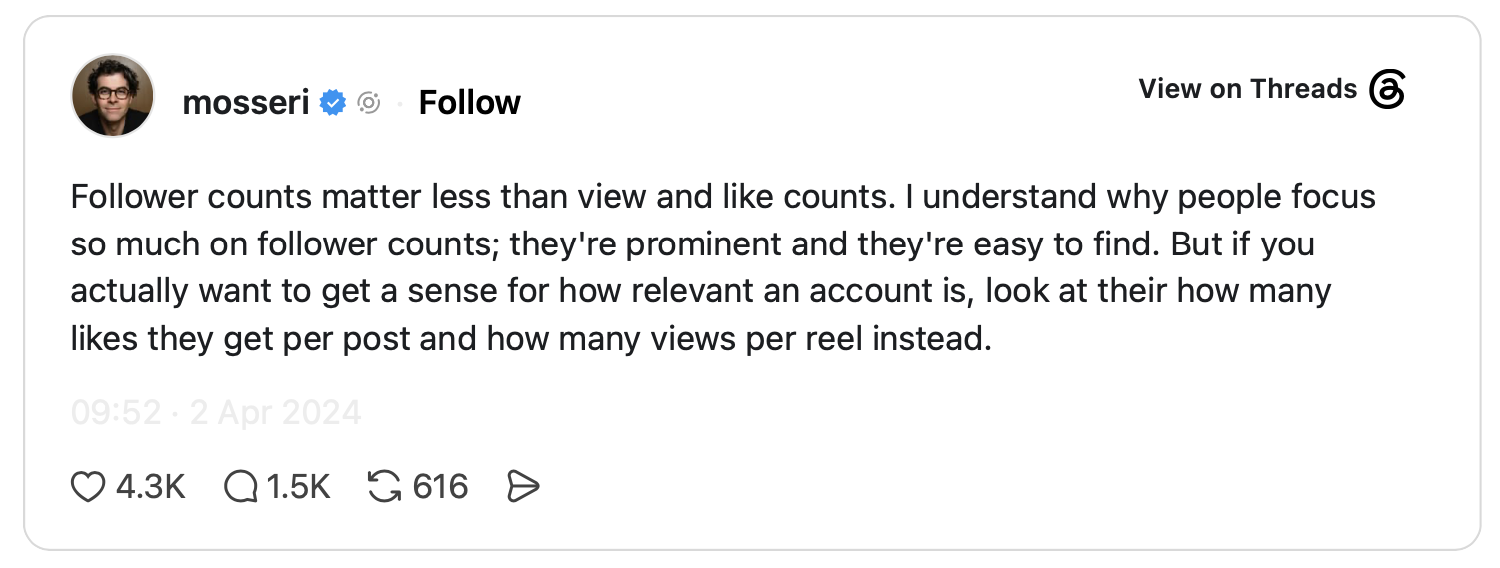Like the post with the heart icon
Image resolution: width=1500 pixels, height=568 pixels.
88,487
